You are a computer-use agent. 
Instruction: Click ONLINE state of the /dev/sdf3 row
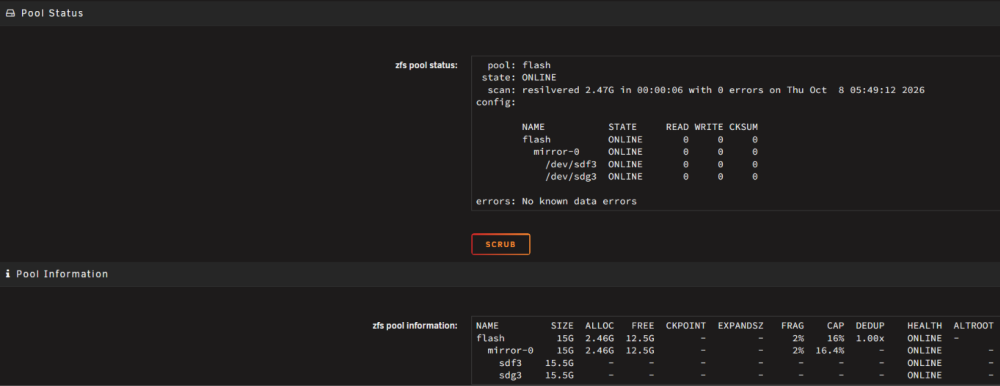(625, 164)
